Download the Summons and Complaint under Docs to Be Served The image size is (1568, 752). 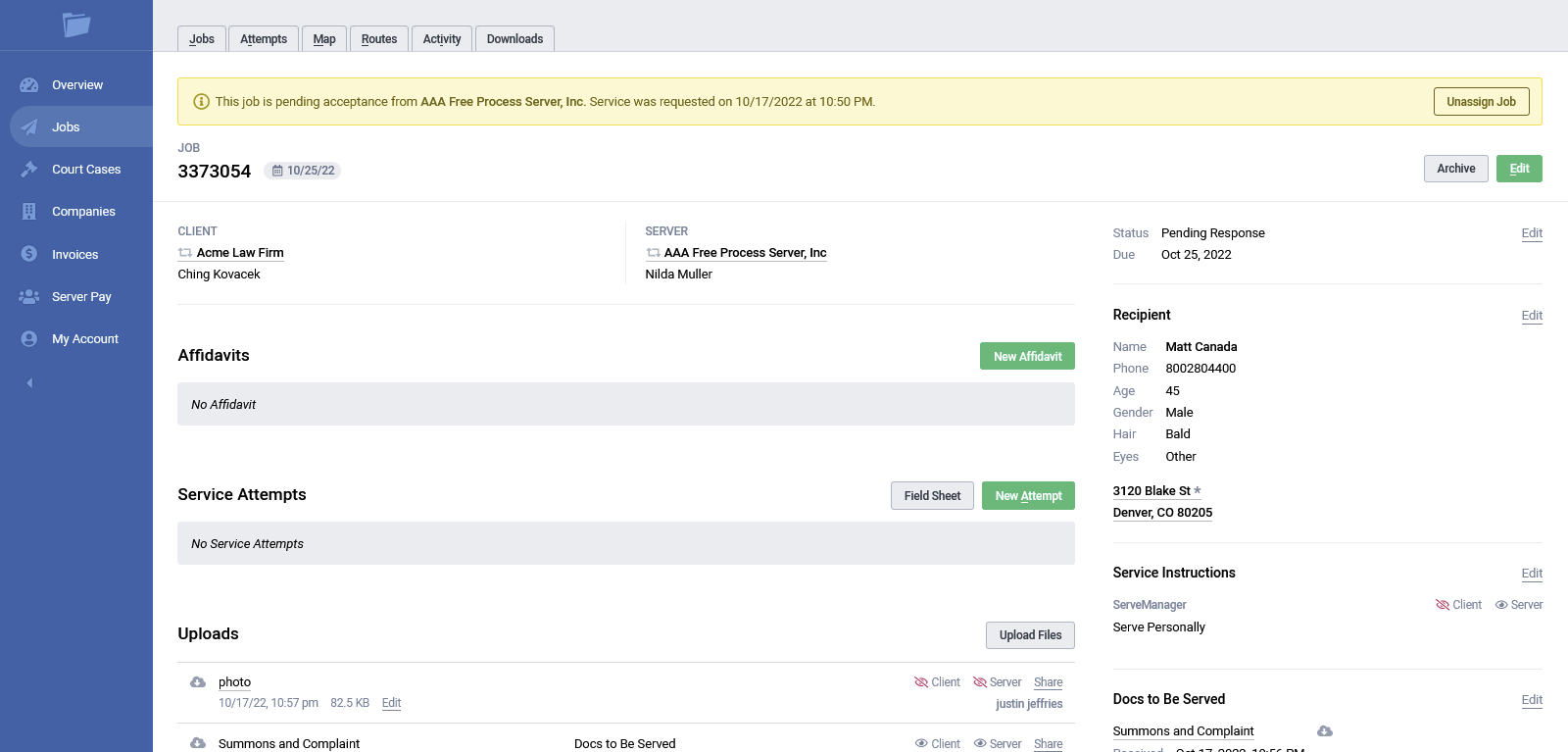pyautogui.click(x=1325, y=731)
